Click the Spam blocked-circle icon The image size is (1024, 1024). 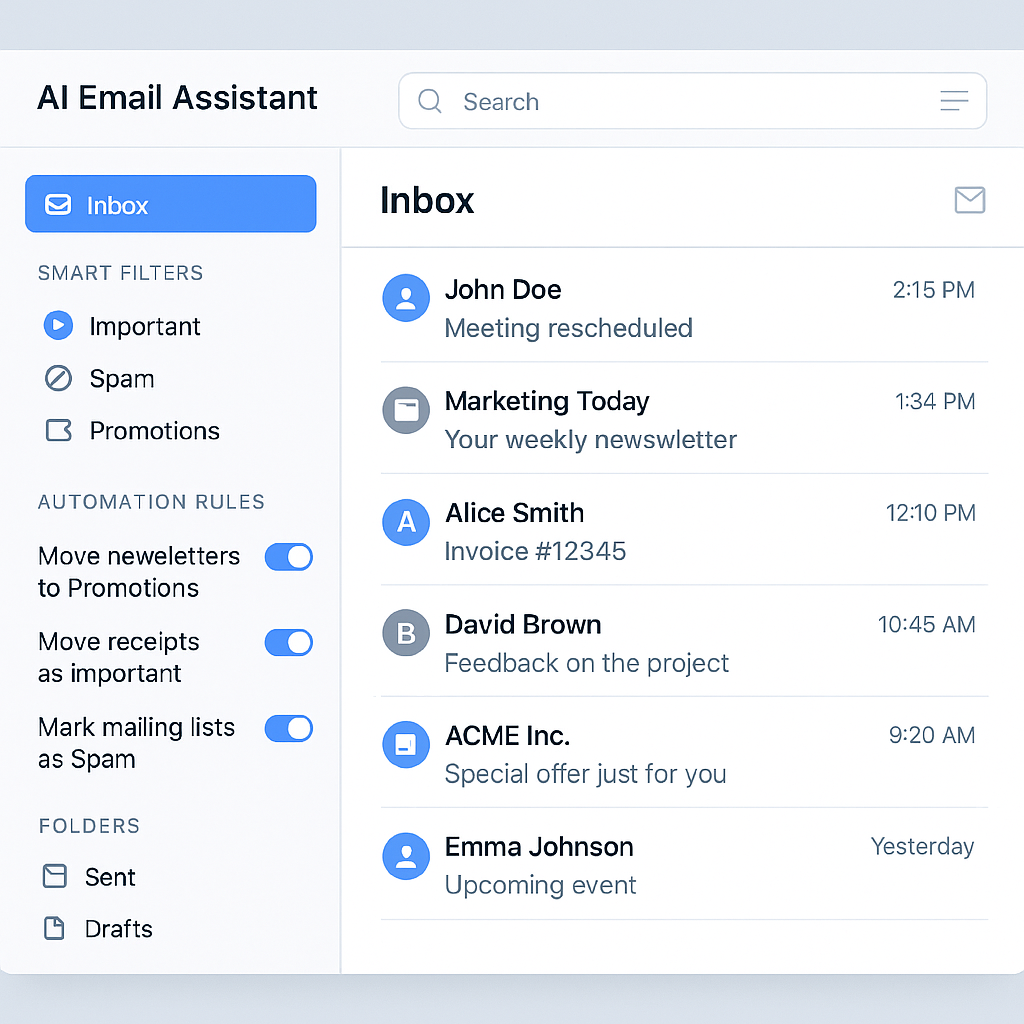[58, 378]
